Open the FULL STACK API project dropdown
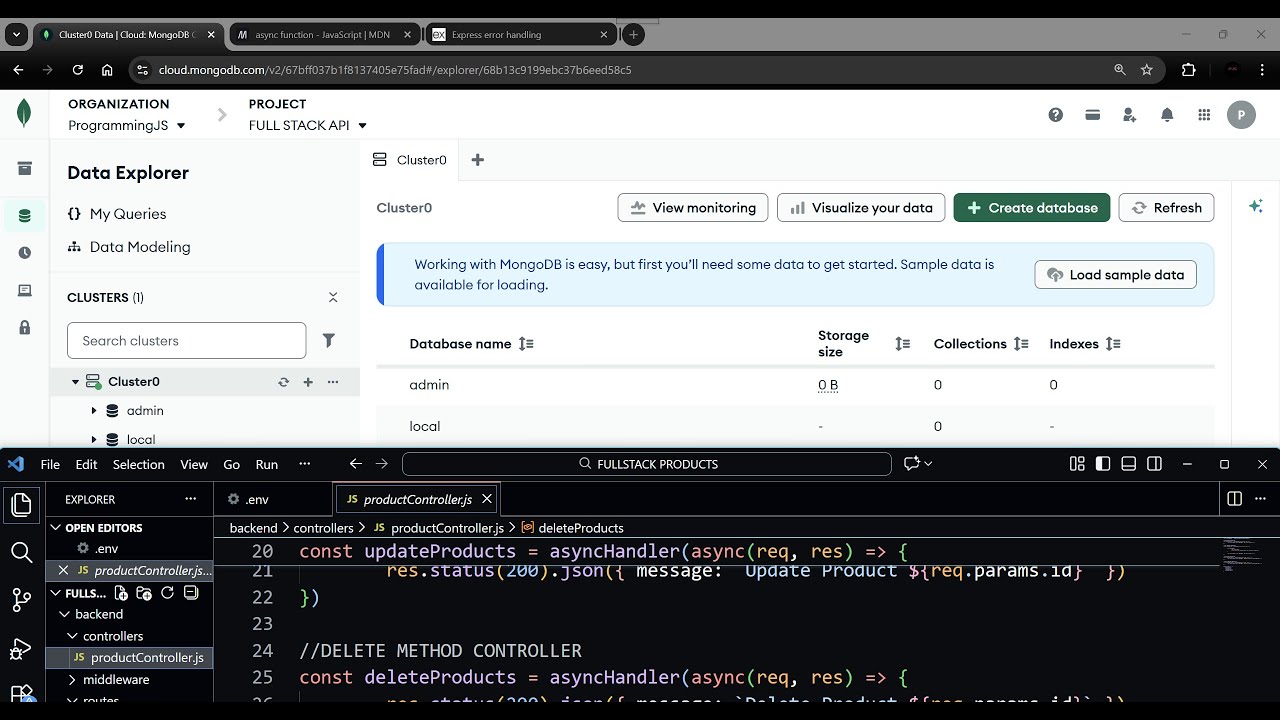 (x=308, y=126)
